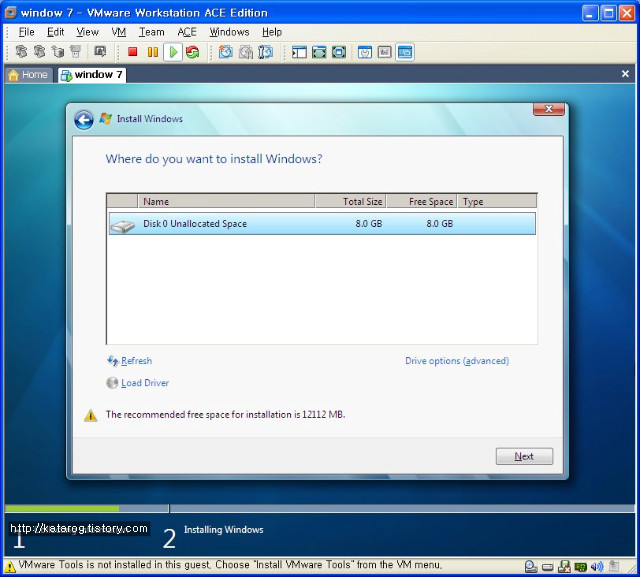This screenshot has height=577, width=640.
Task: Open the File menu
Action: coord(27,32)
